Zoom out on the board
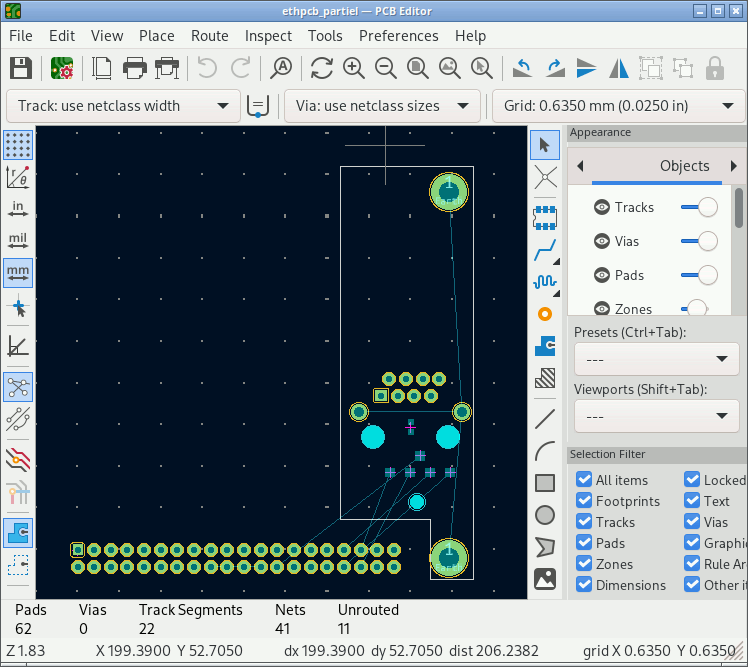 [x=385, y=68]
